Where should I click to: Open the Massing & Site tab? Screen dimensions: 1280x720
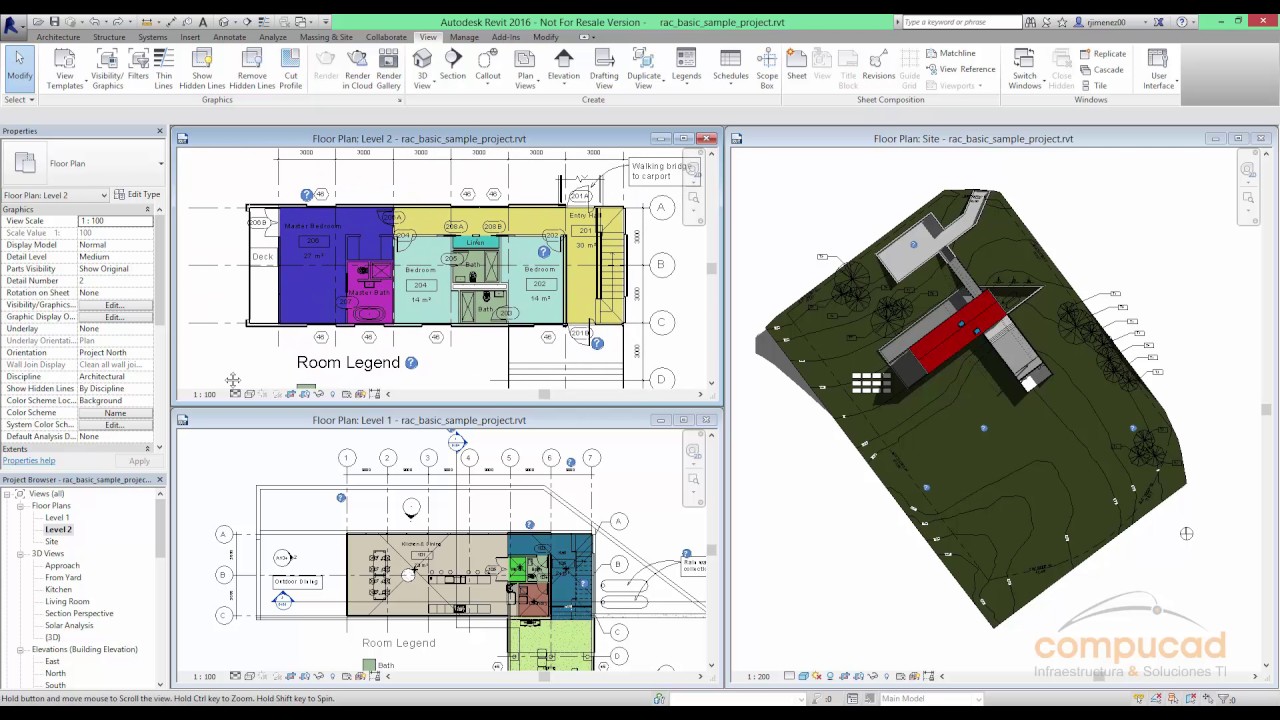click(x=326, y=37)
